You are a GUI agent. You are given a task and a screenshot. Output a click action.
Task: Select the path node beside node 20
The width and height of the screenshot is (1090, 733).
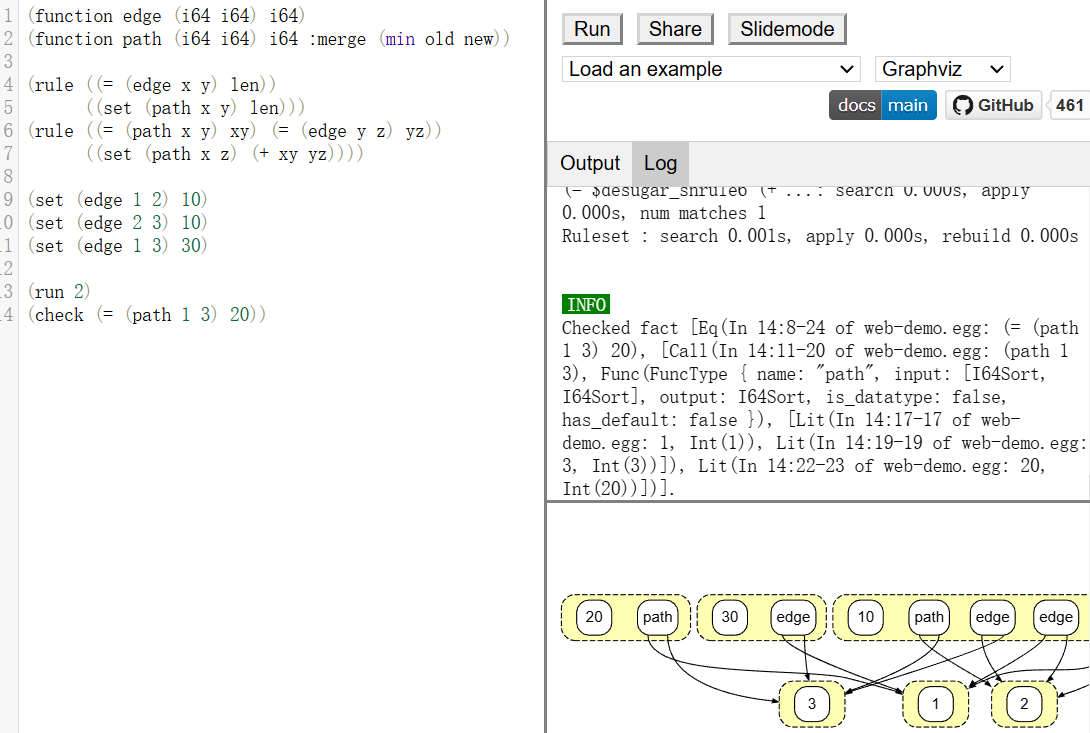tap(657, 617)
